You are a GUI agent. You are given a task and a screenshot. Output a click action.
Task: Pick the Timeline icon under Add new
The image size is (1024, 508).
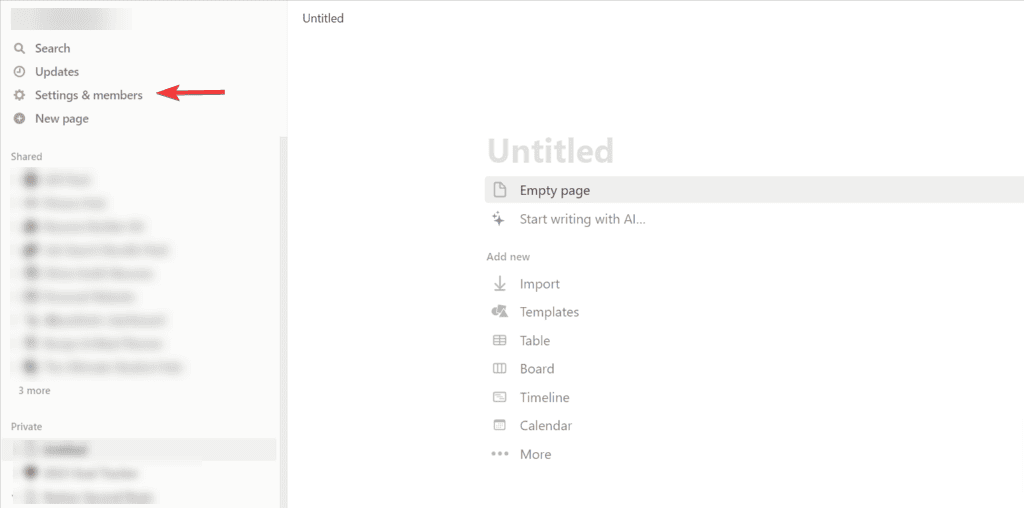pyautogui.click(x=500, y=397)
